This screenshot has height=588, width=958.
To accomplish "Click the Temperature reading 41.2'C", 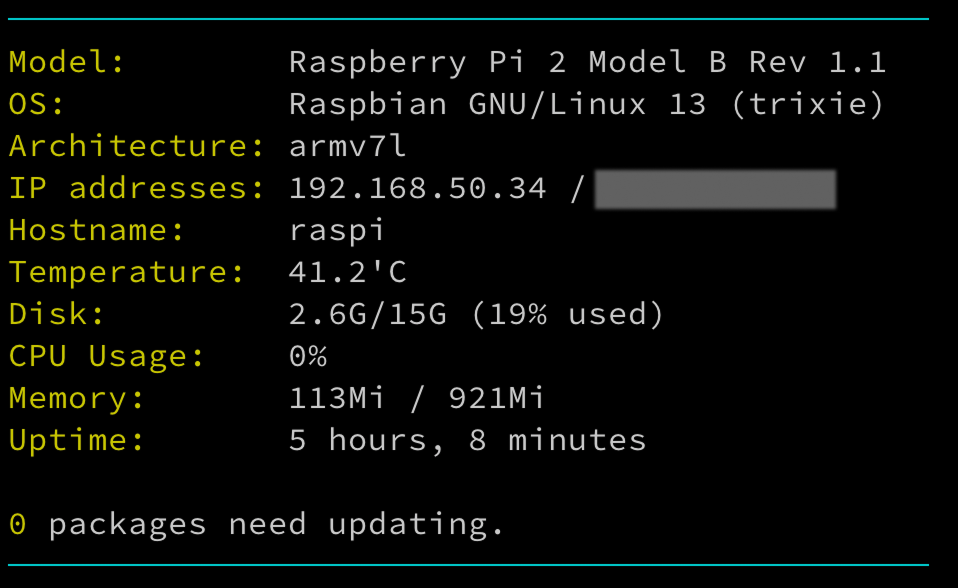I will click(x=350, y=272).
